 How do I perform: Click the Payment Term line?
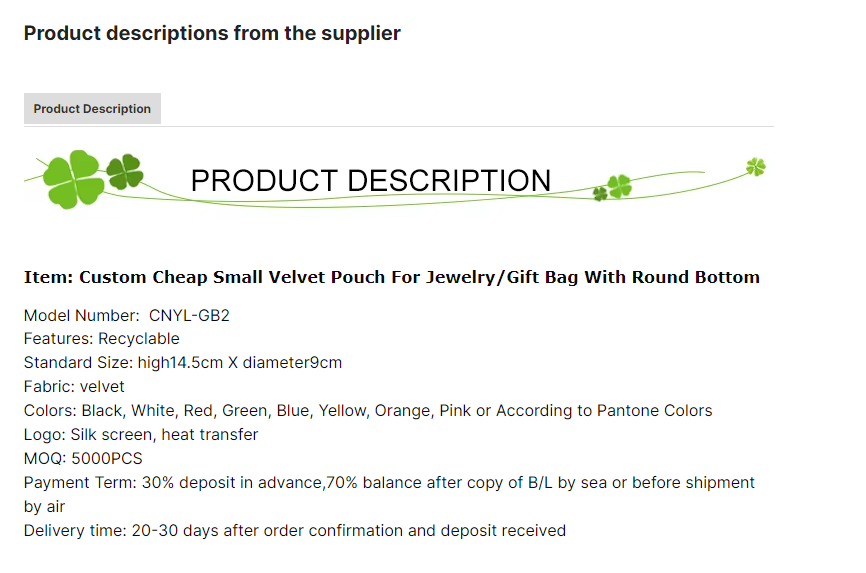click(x=389, y=482)
